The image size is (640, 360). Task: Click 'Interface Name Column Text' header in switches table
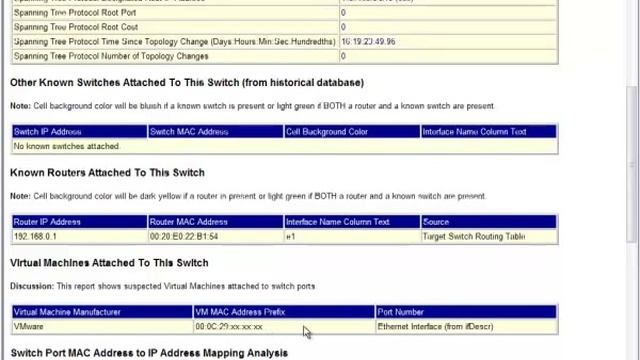pos(489,132)
